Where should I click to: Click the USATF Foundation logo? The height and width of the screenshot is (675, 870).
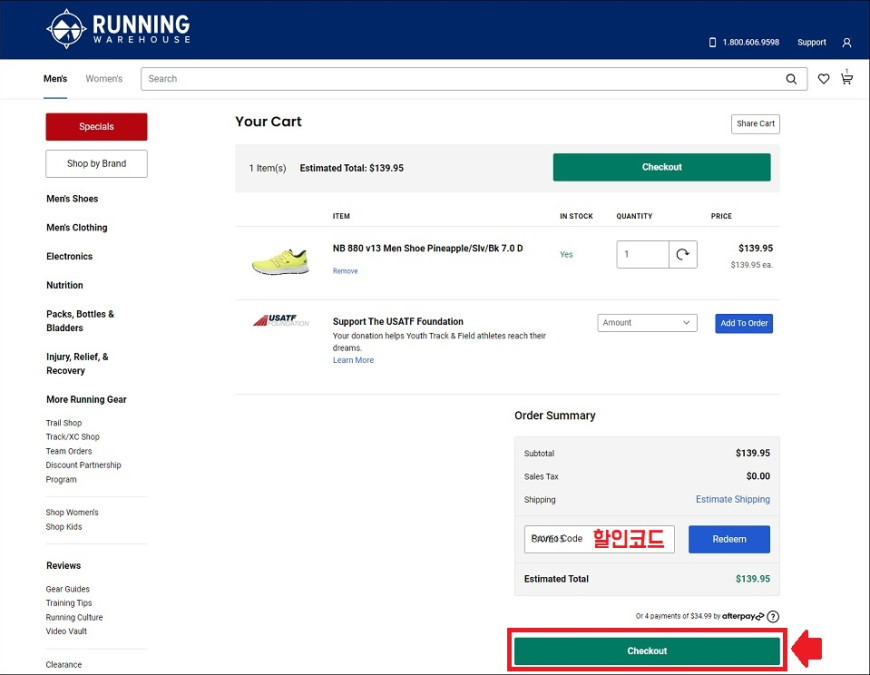(281, 321)
